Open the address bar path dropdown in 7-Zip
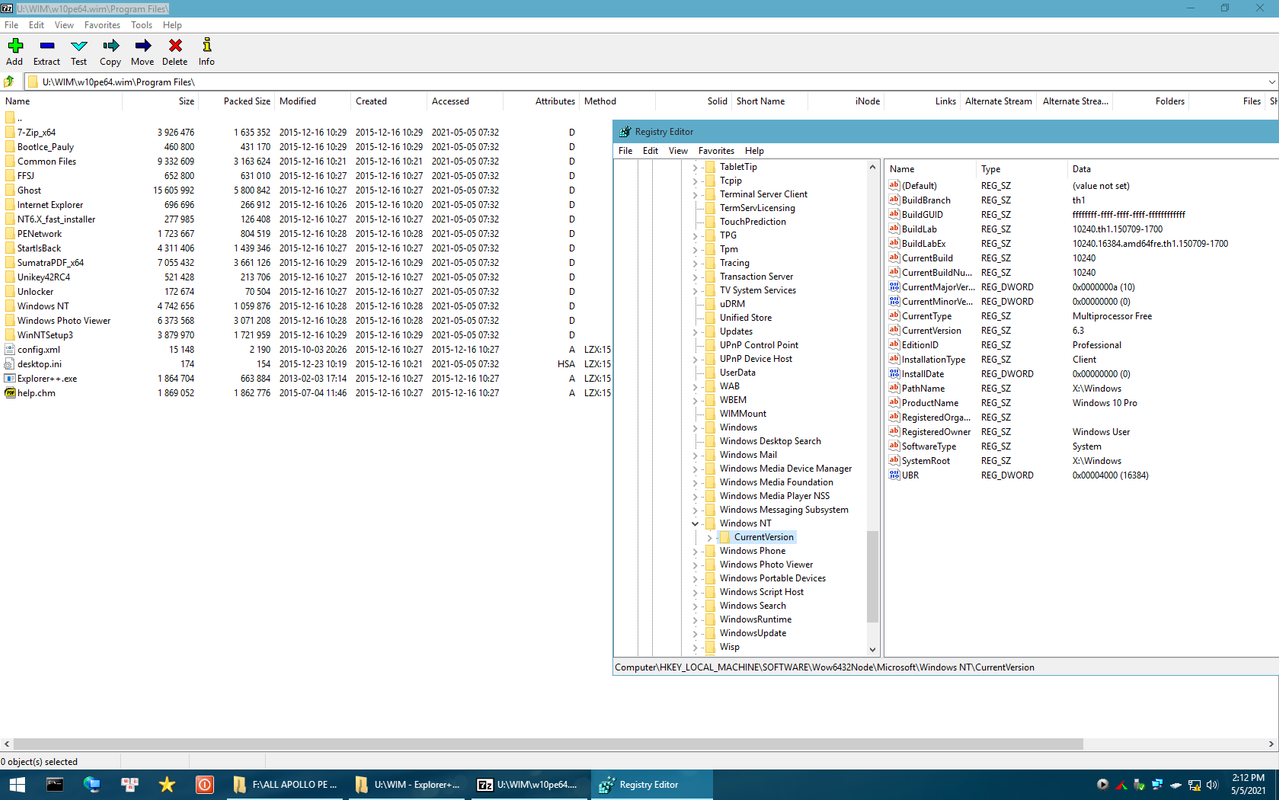Viewport: 1279px width, 800px height. 1272,82
